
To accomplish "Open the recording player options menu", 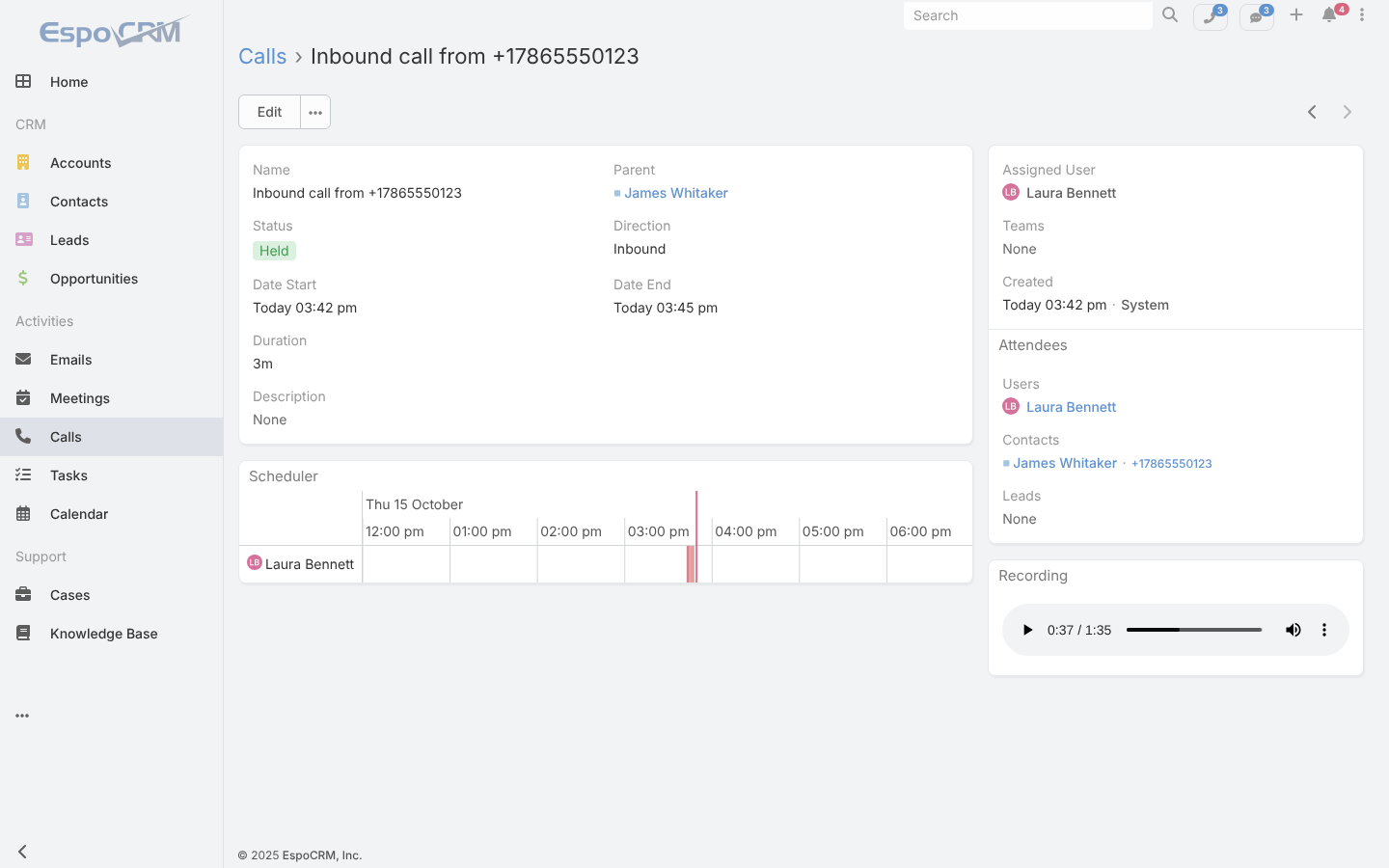I will click(x=1324, y=630).
